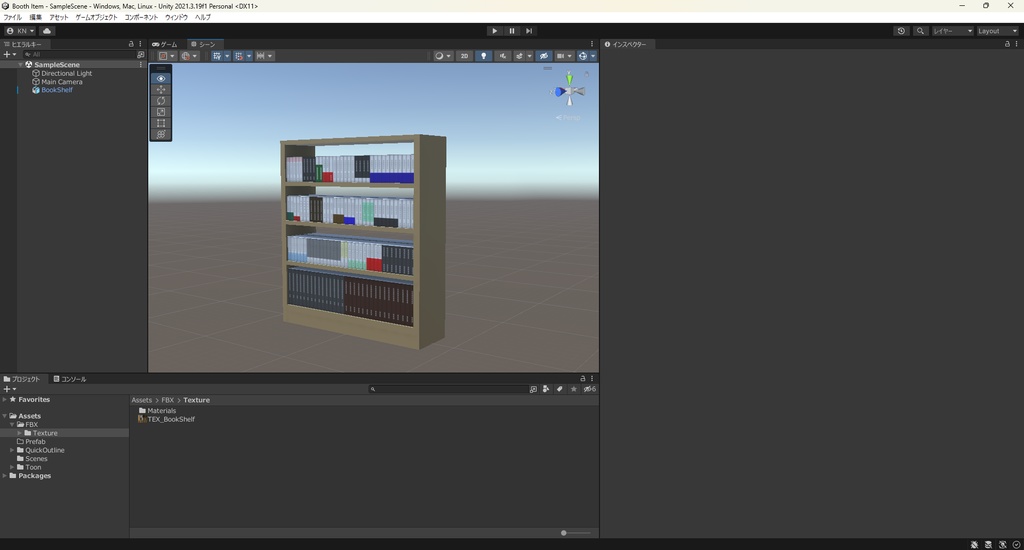Open Hierarchy panel three-dot options menu
This screenshot has height=550, width=1024.
coord(140,44)
